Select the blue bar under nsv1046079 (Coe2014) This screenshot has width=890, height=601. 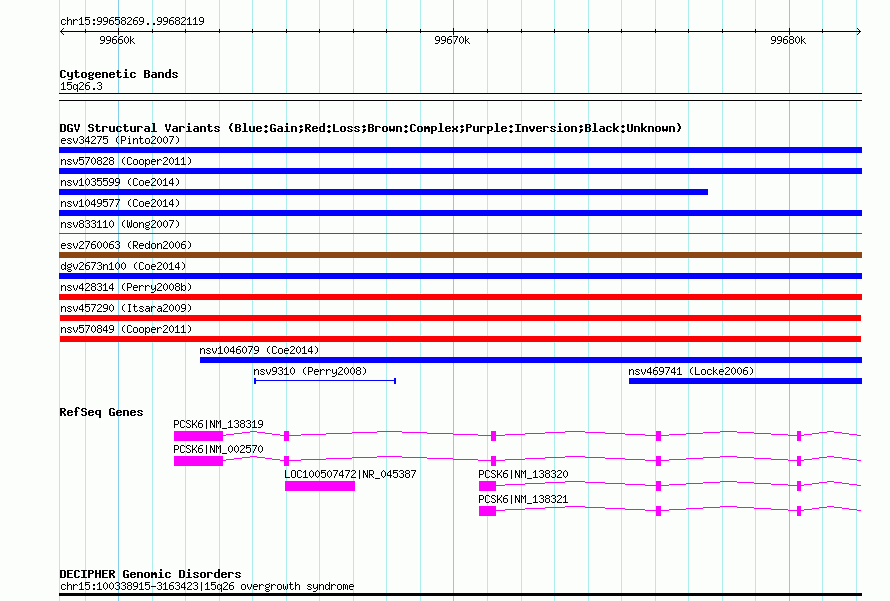point(531,360)
